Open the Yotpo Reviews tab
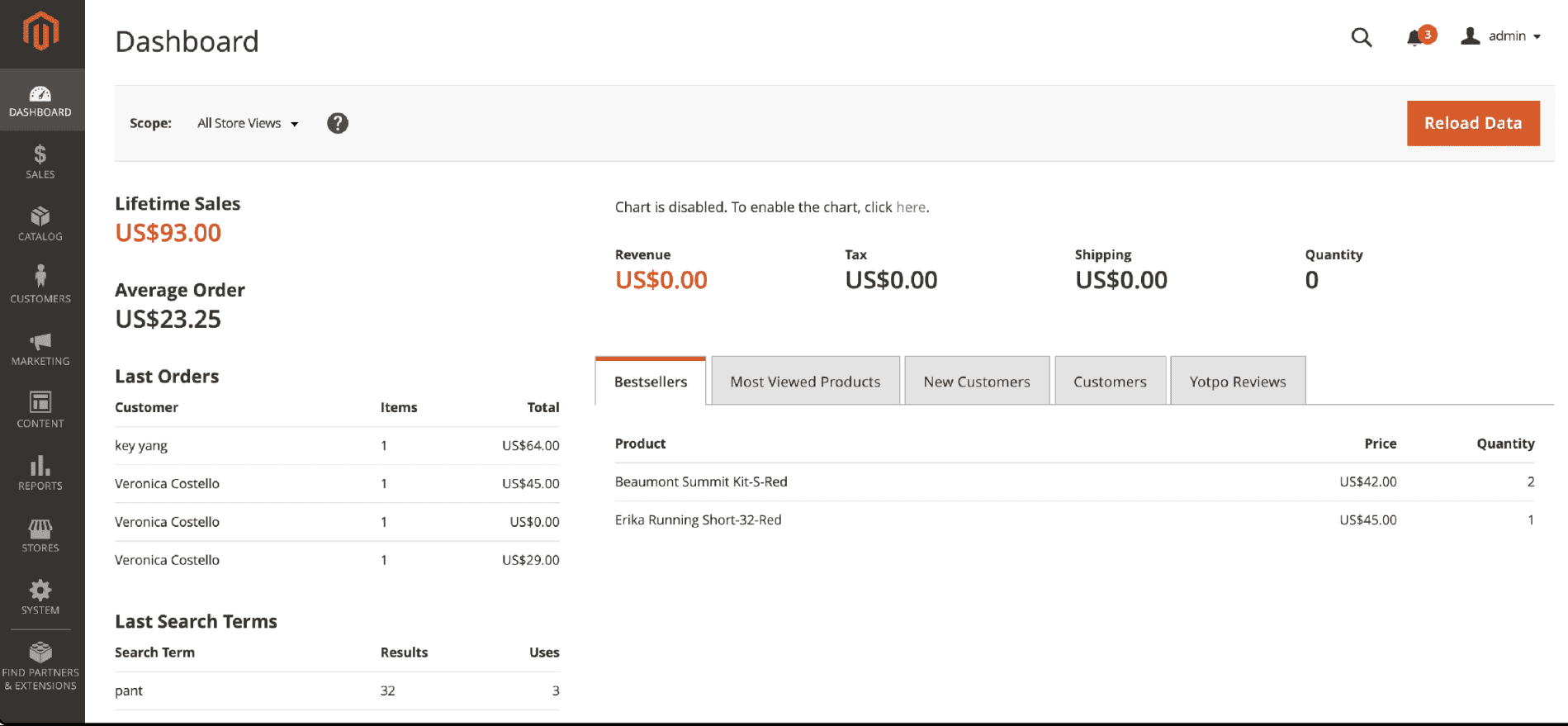1568x726 pixels. coord(1237,382)
